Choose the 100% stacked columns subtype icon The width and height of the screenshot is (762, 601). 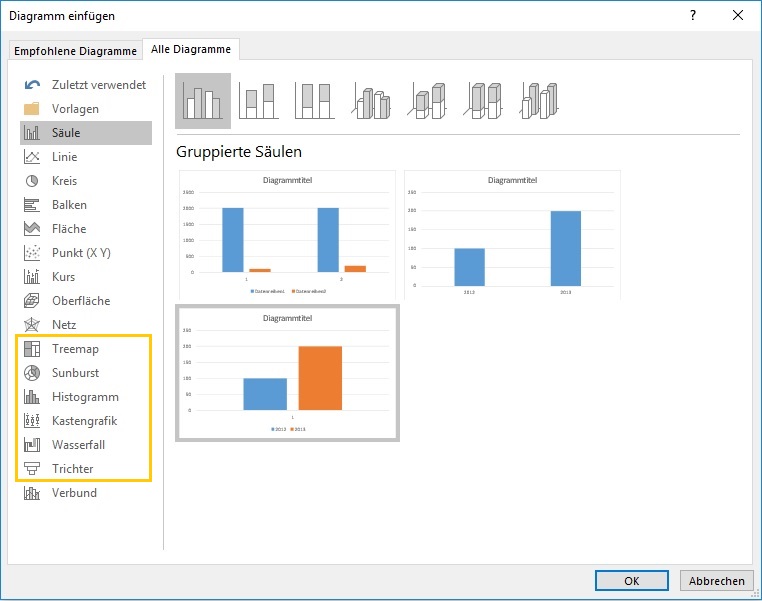[315, 101]
